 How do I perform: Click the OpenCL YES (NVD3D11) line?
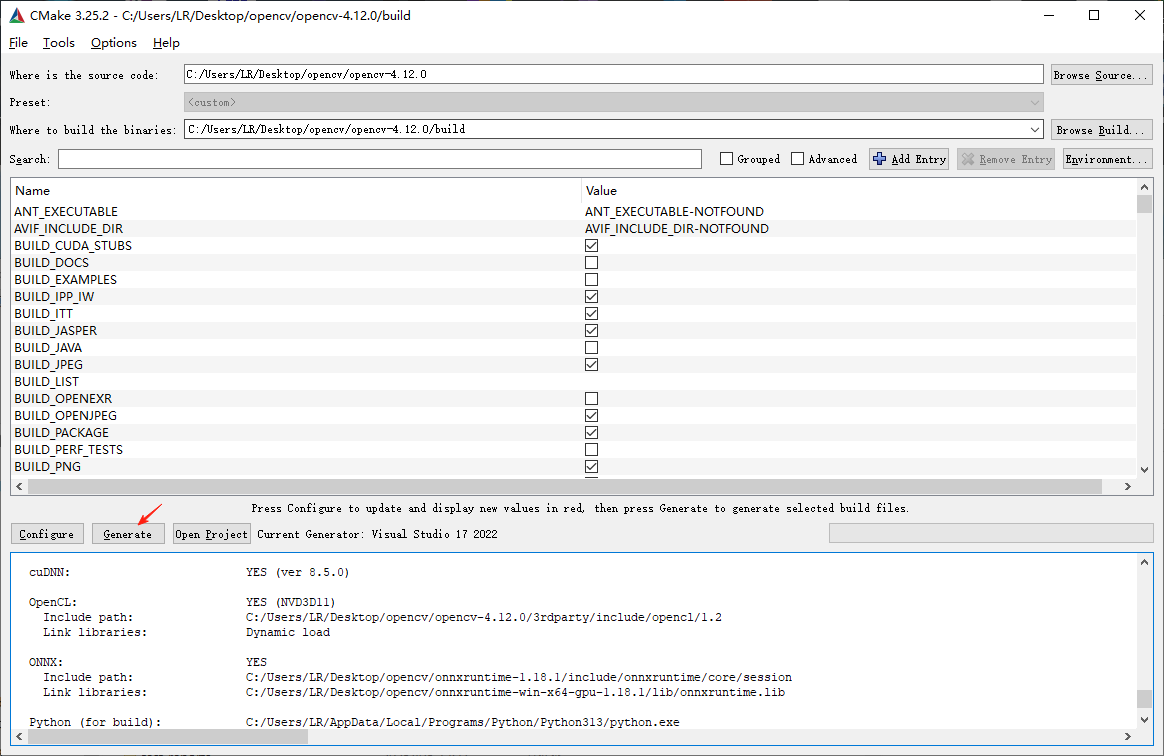[182, 602]
